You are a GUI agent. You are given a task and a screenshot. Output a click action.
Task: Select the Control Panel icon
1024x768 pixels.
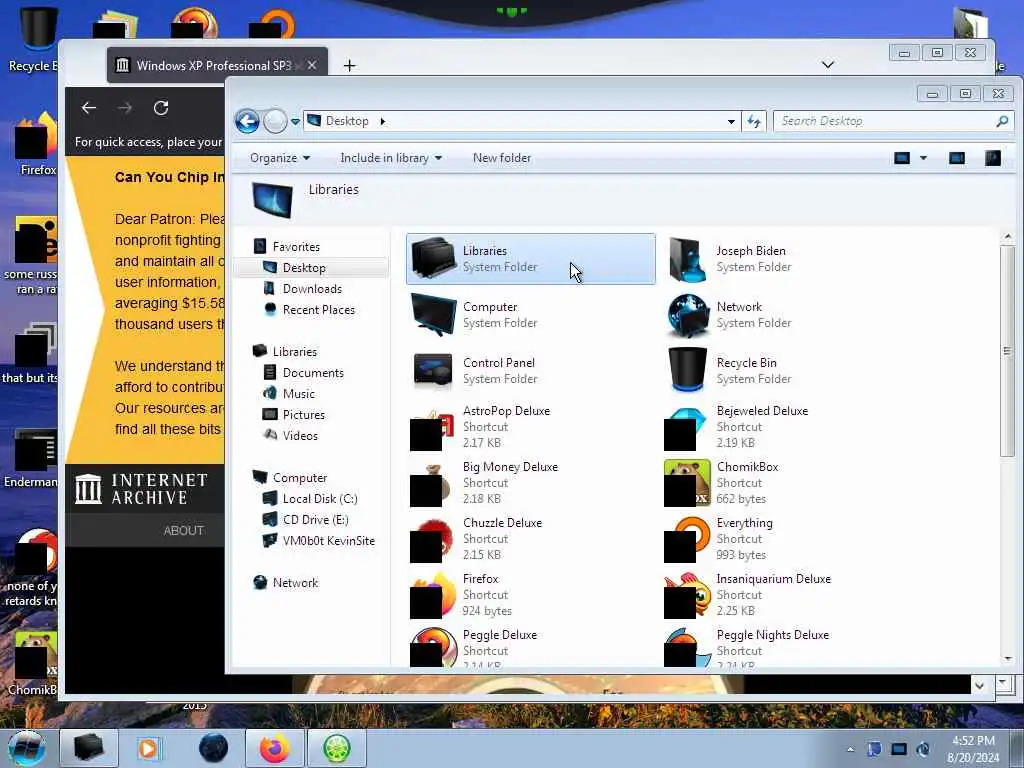432,371
